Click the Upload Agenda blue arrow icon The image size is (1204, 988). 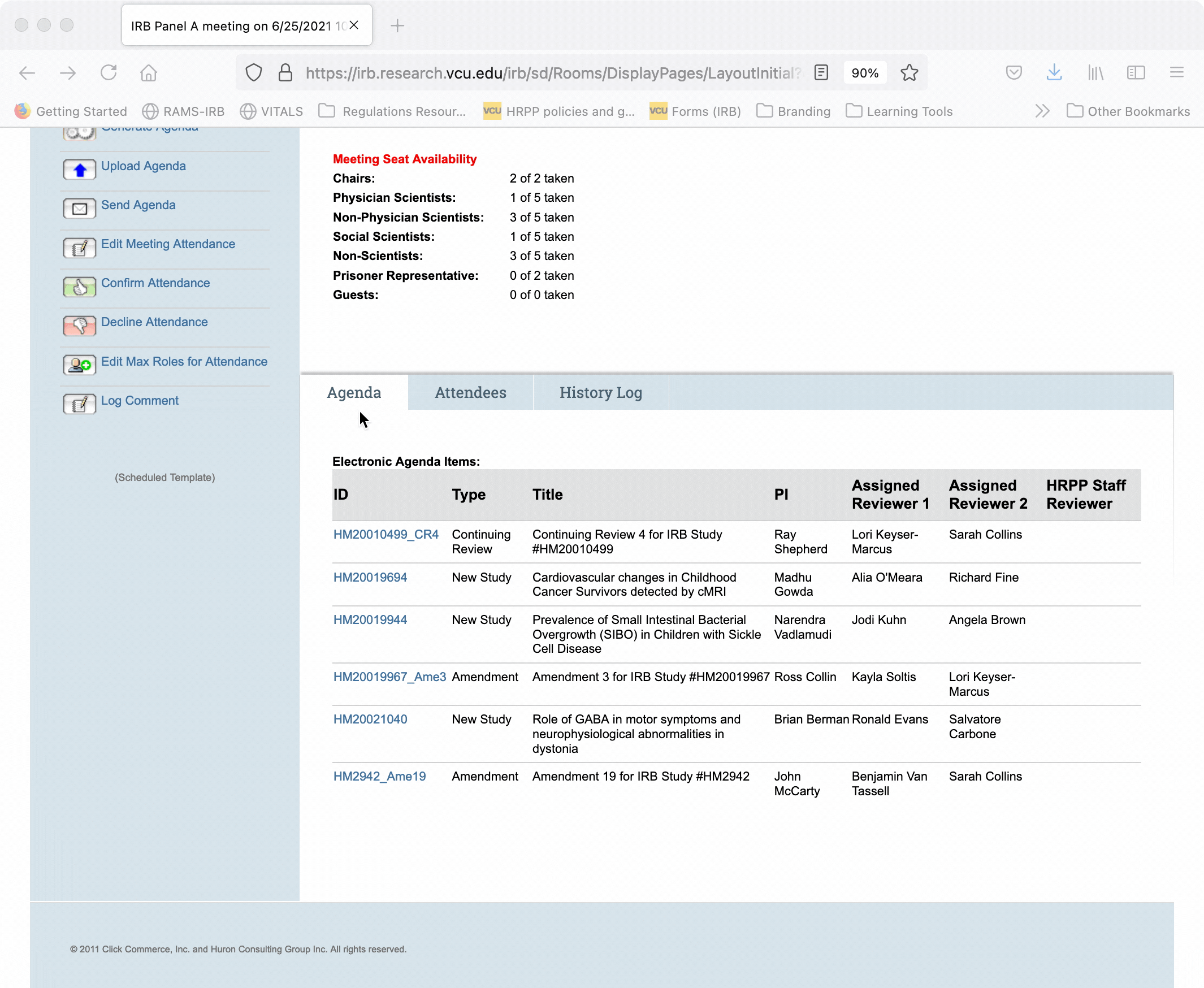[x=79, y=170]
